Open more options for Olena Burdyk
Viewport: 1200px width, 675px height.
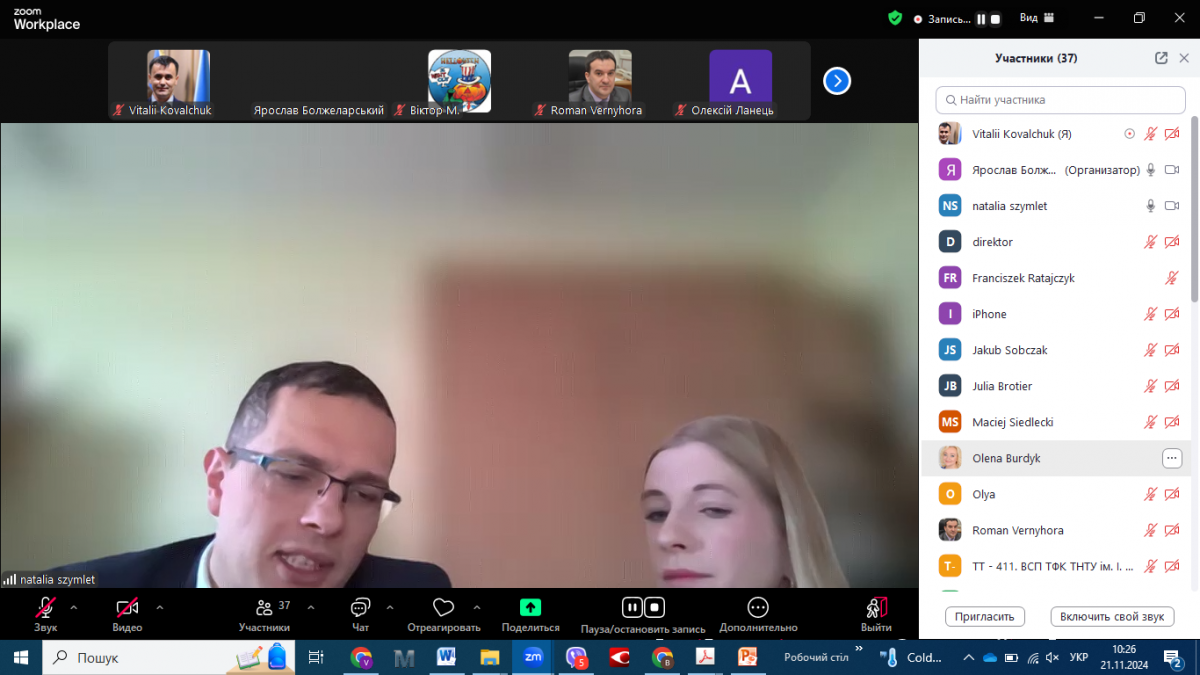point(1171,458)
